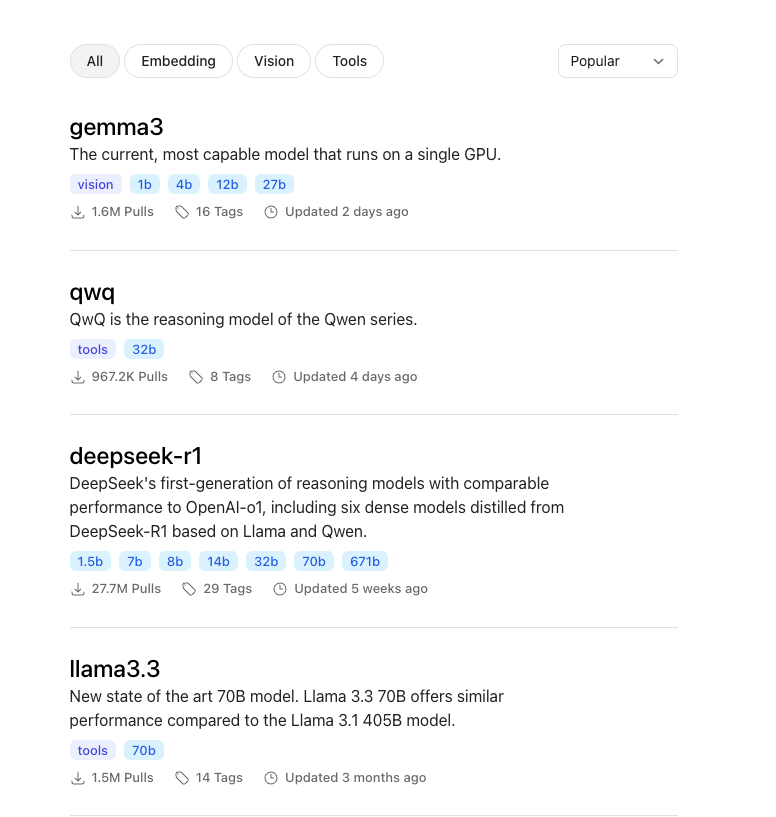Image resolution: width=776 pixels, height=817 pixels.
Task: Click the download icon beside 1.6M Pulls
Action: coord(78,212)
